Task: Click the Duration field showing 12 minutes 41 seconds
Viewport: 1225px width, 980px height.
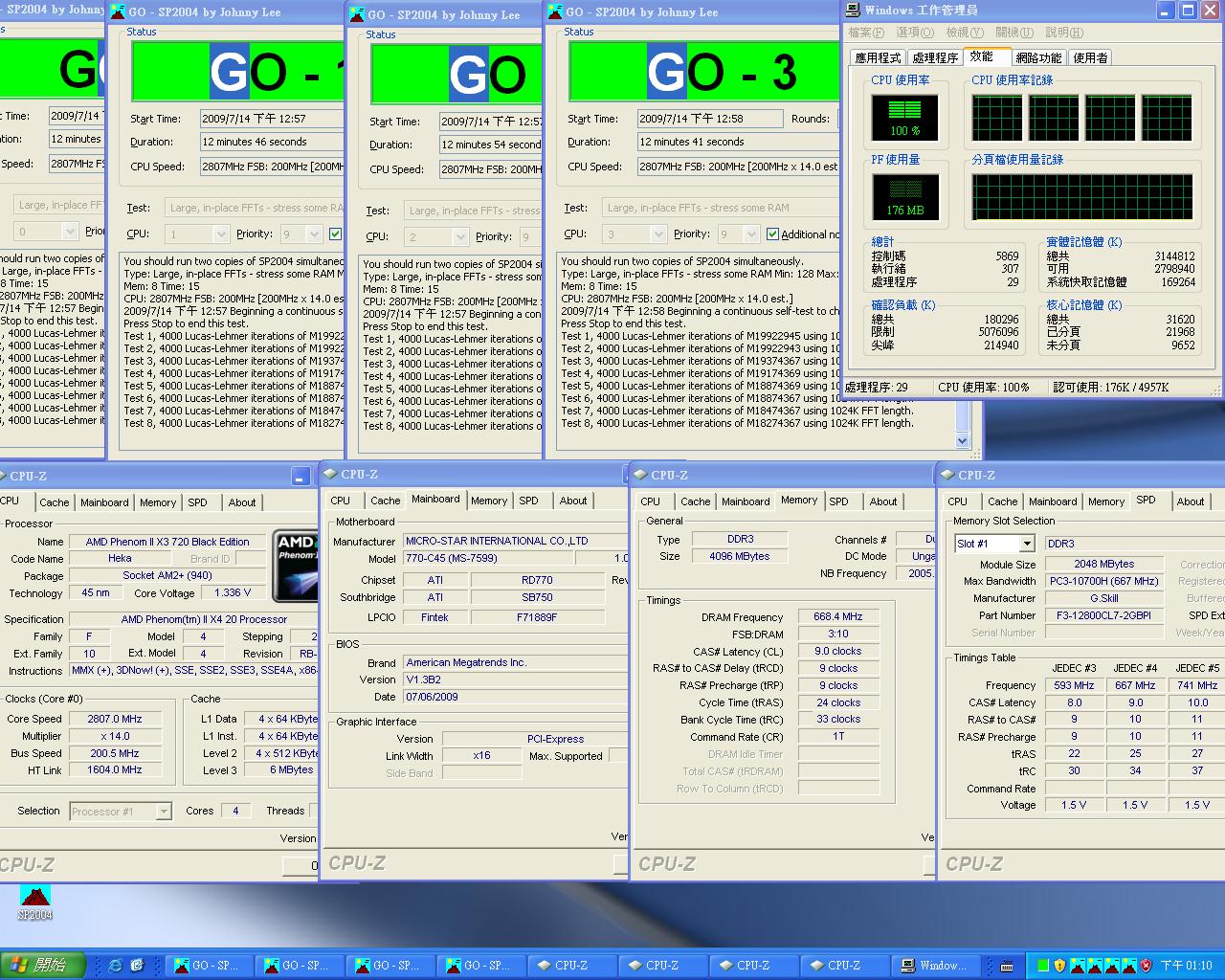Action: click(739, 142)
